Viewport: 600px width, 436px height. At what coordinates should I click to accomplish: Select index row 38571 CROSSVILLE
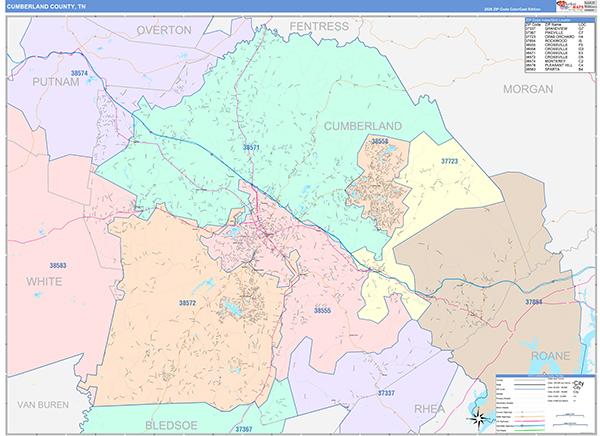click(554, 53)
